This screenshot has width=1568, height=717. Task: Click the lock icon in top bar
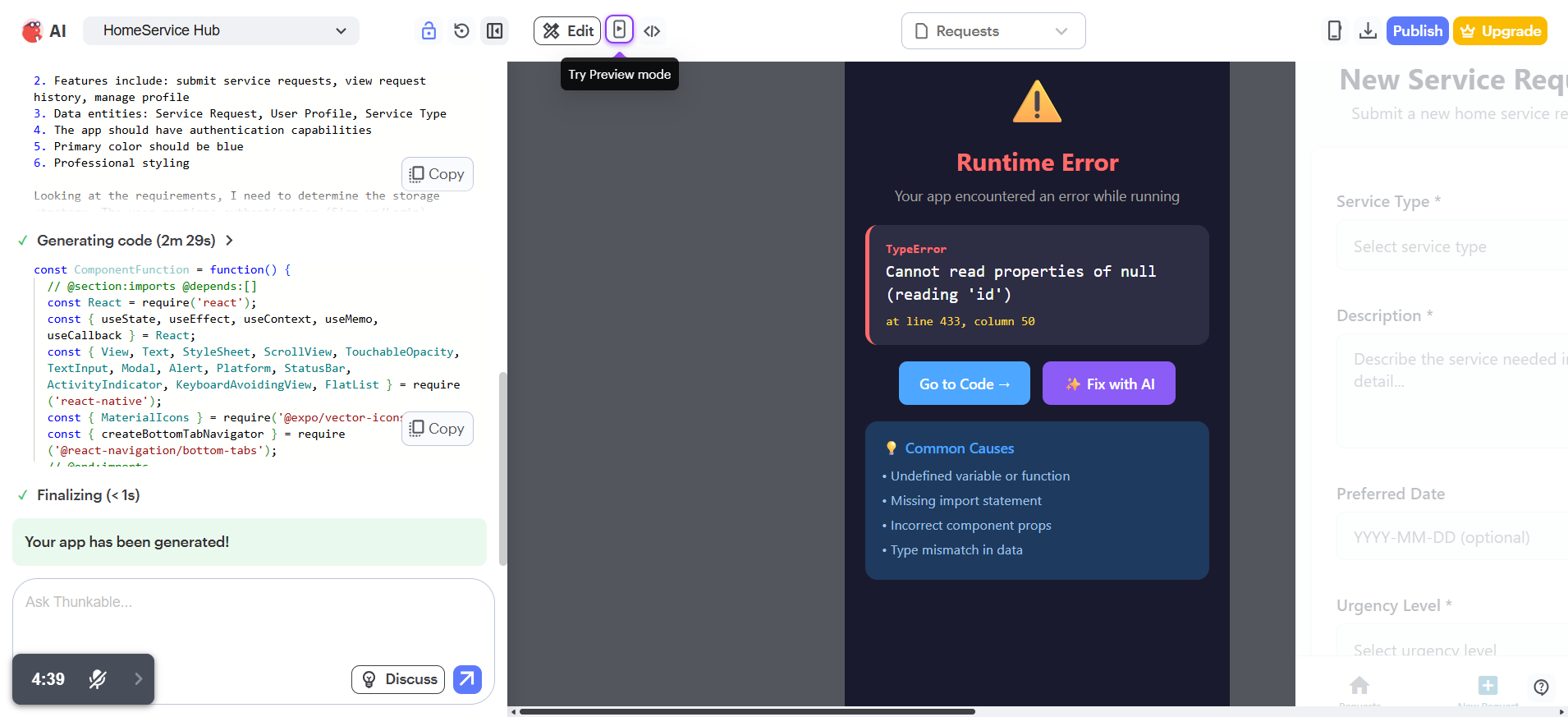[429, 31]
